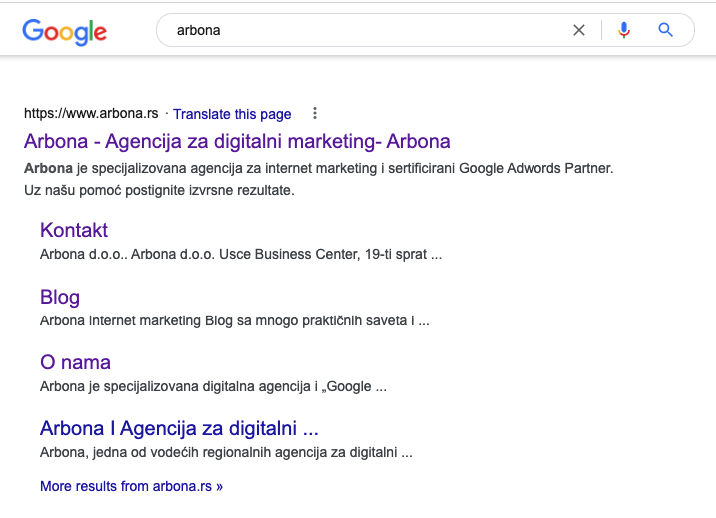Open Arbona - Agencija za digitalni marketing result
This screenshot has width=716, height=518.
coord(237,141)
